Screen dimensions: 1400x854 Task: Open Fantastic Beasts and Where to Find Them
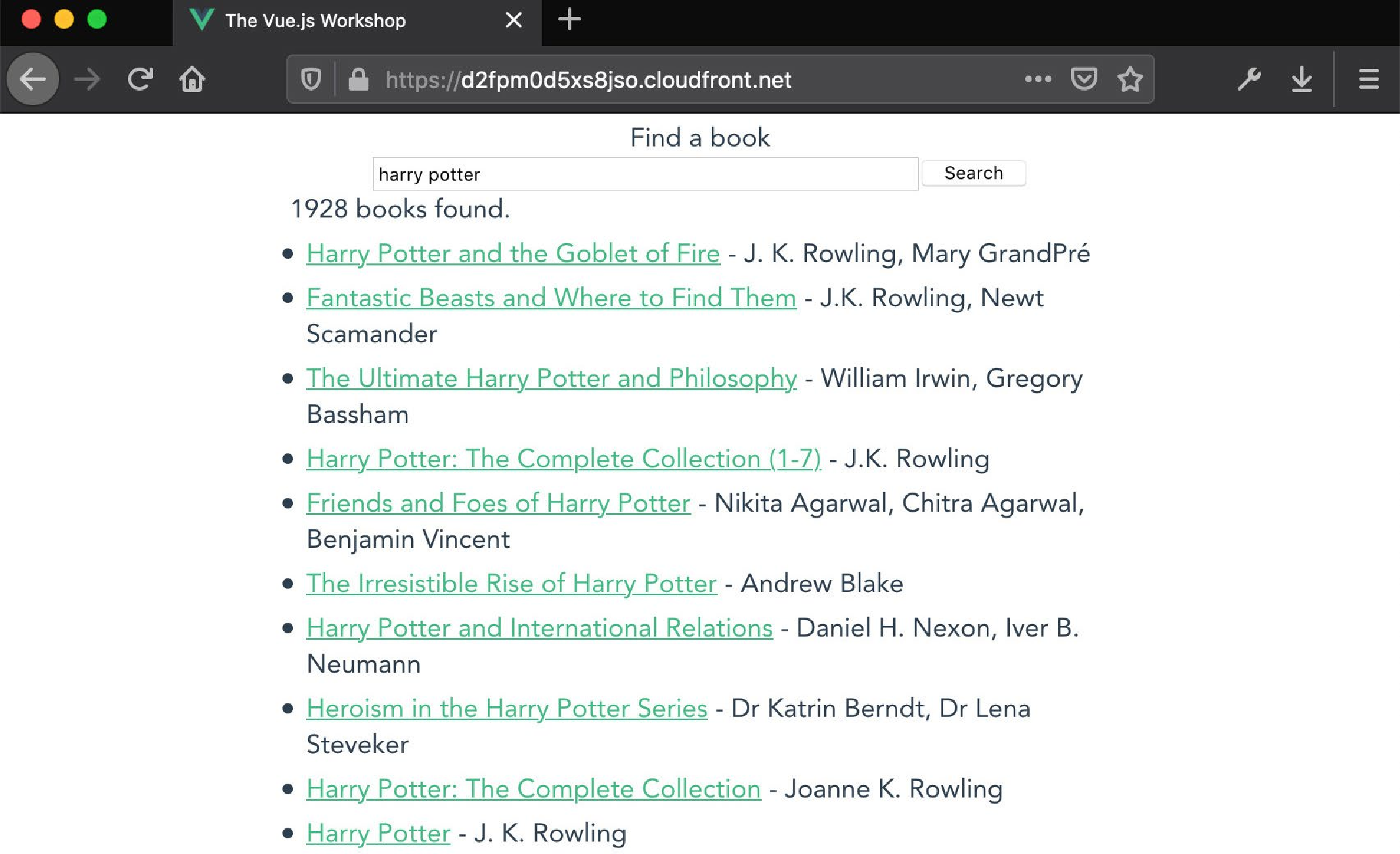click(551, 298)
